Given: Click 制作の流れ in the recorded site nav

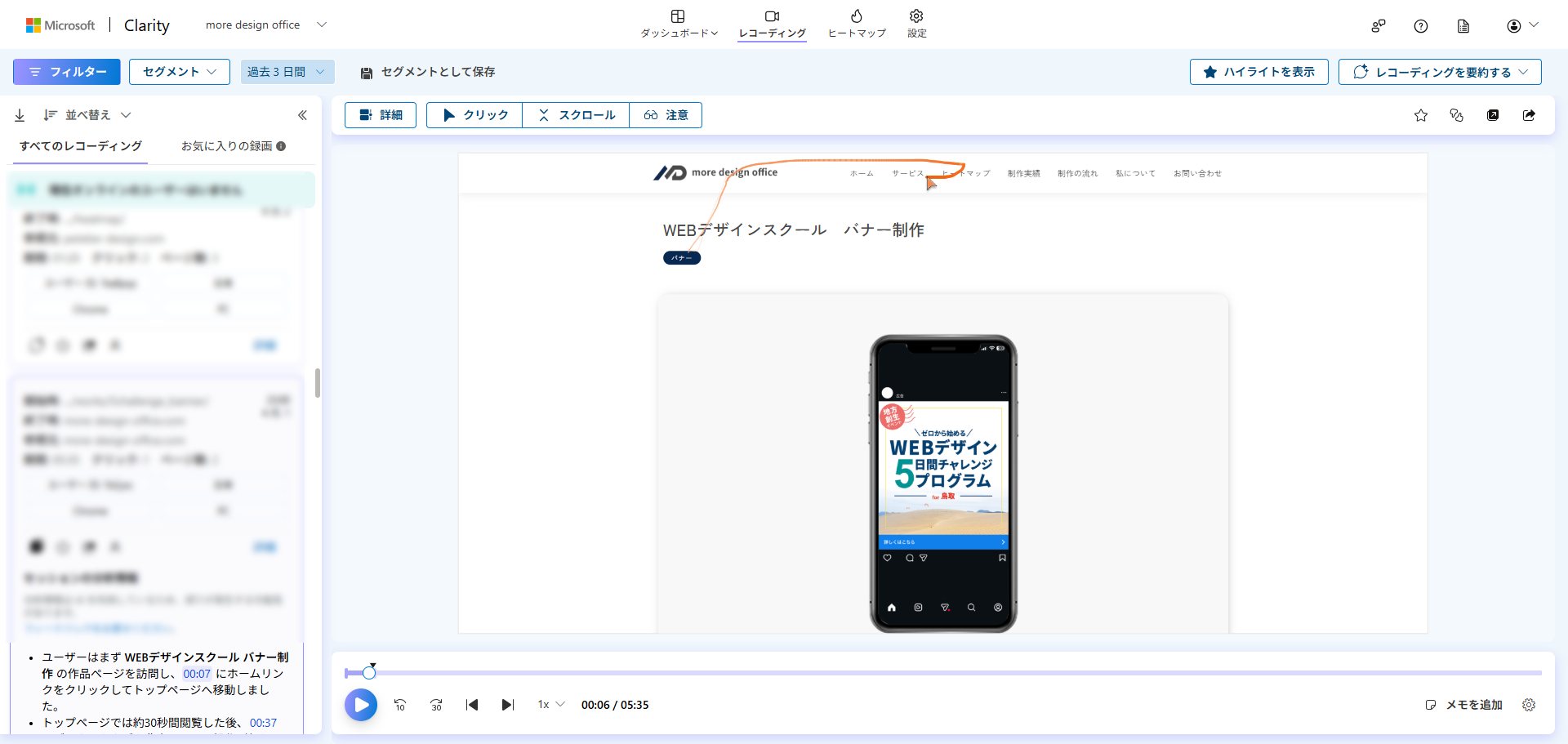Looking at the screenshot, I should (1077, 173).
